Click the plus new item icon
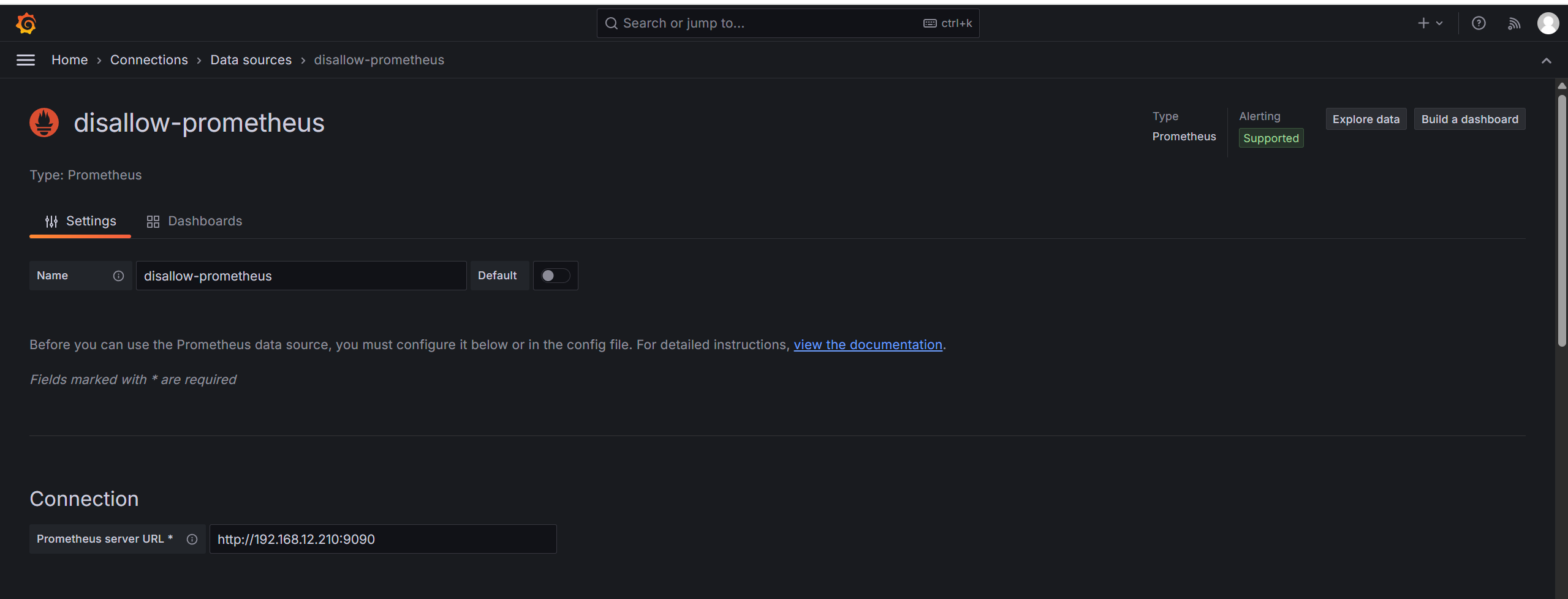 click(x=1423, y=23)
